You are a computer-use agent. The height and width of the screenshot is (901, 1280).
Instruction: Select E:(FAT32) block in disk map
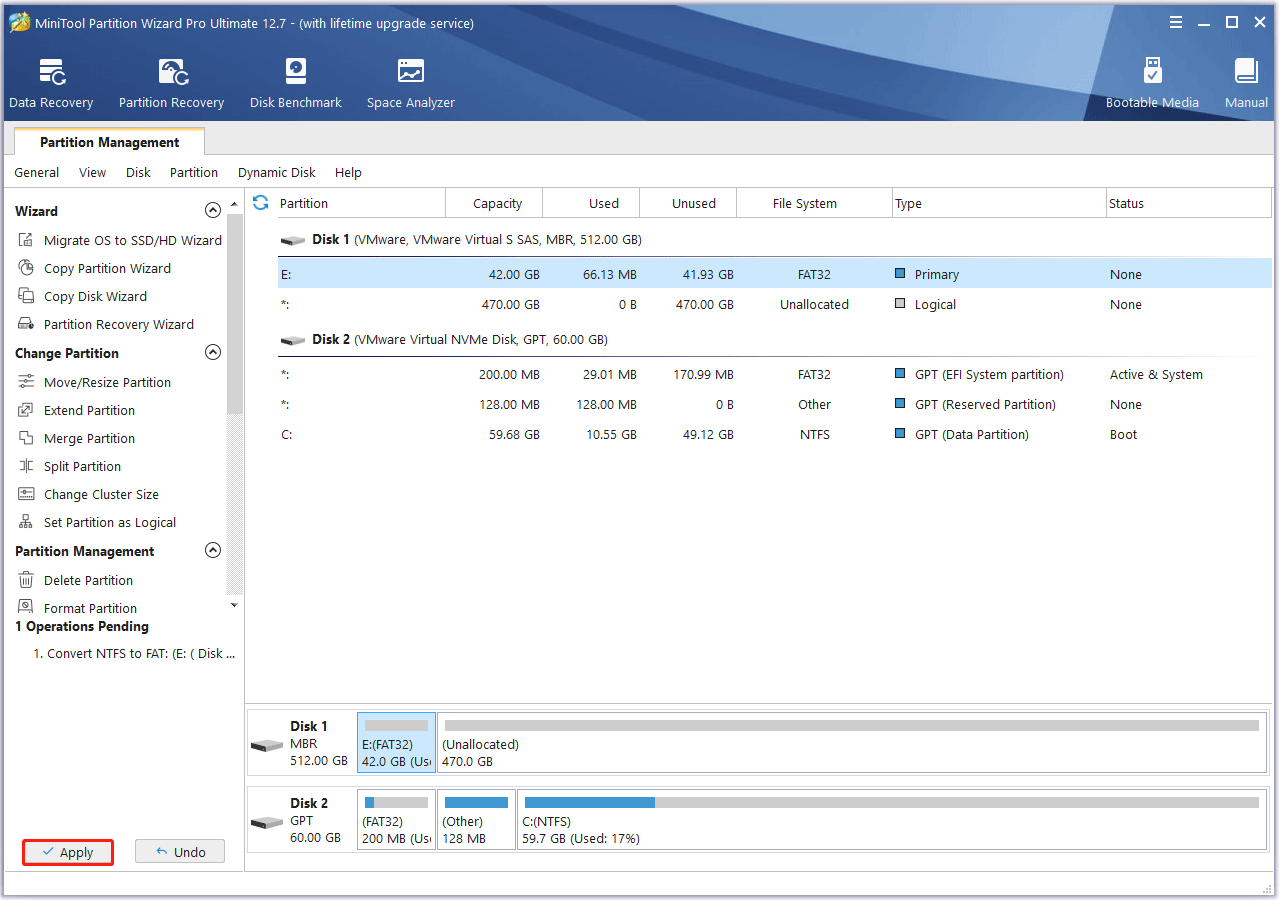pyautogui.click(x=396, y=743)
